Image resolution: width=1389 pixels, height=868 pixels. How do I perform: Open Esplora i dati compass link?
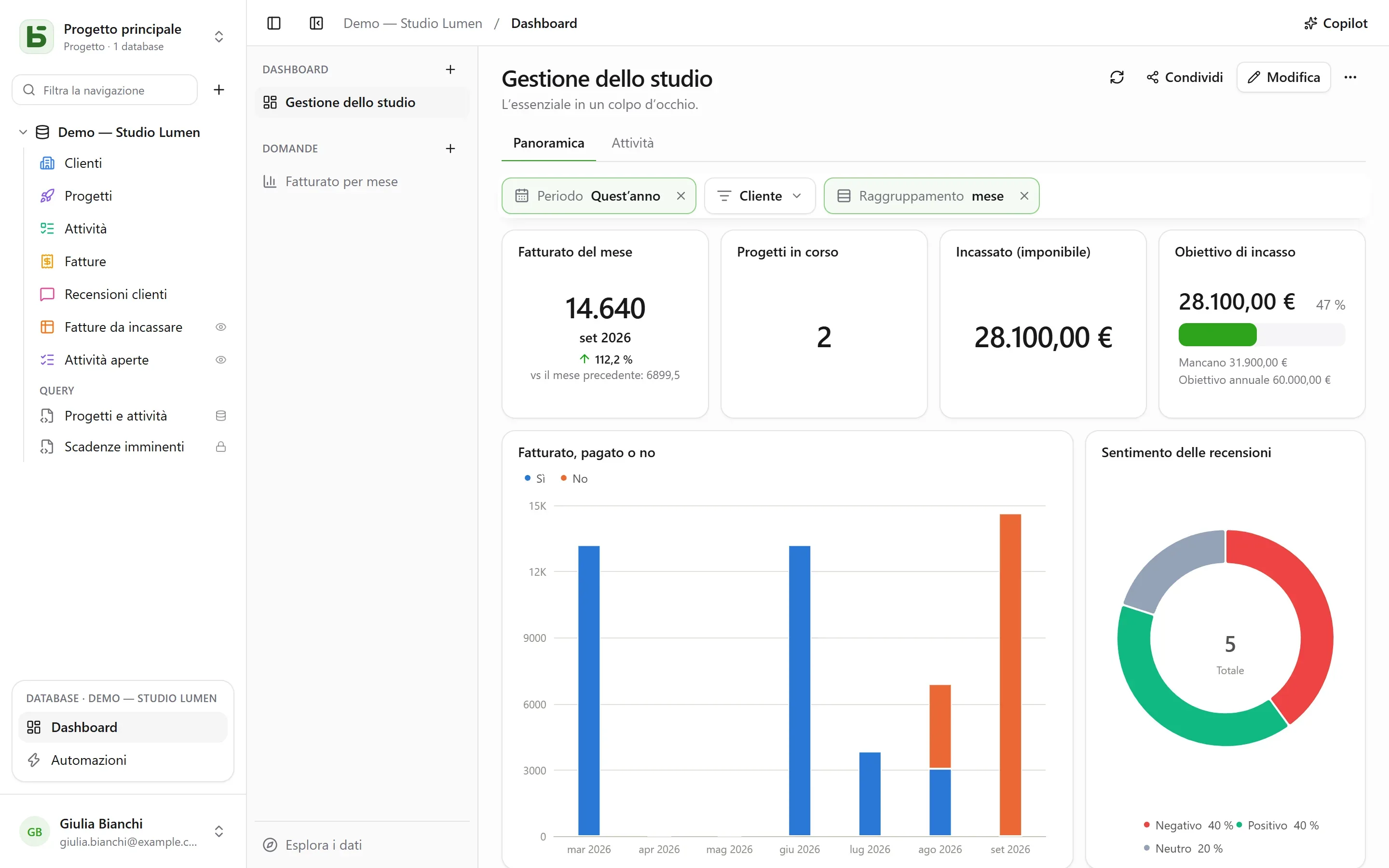pyautogui.click(x=313, y=844)
